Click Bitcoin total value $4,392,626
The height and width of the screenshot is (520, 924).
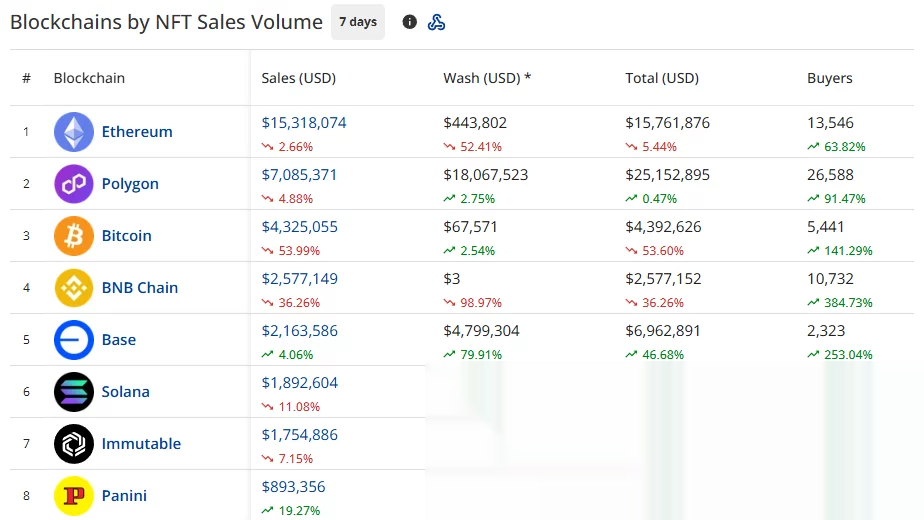pos(663,226)
